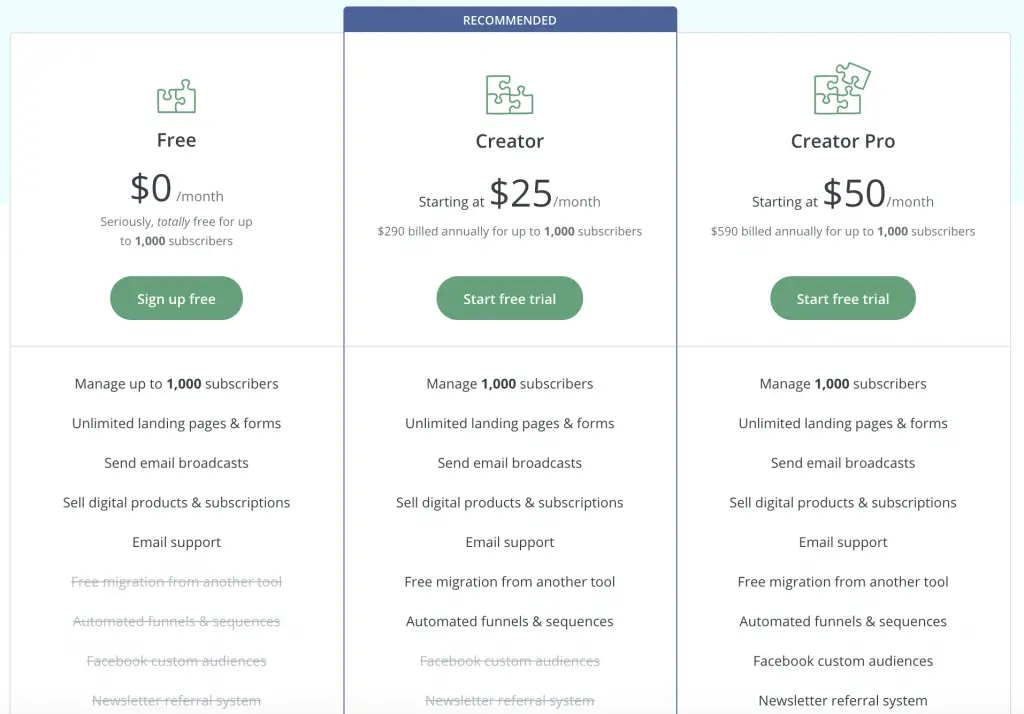Screen dimensions: 1024x714
Task: Select the Creator Pro plan heading
Action: click(x=843, y=140)
